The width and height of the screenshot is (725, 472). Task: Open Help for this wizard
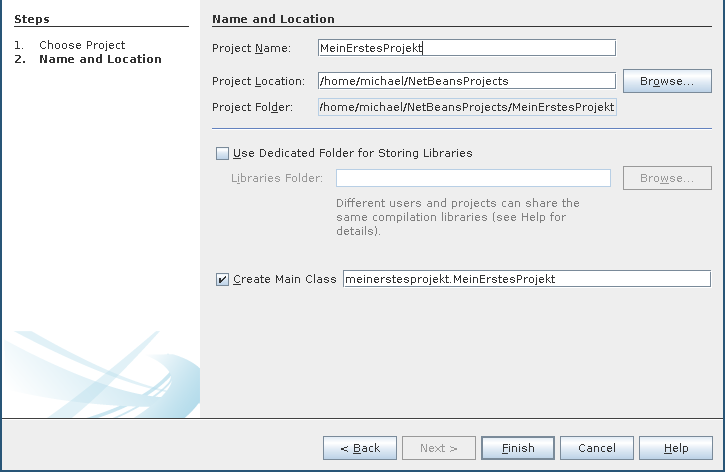pyautogui.click(x=676, y=448)
